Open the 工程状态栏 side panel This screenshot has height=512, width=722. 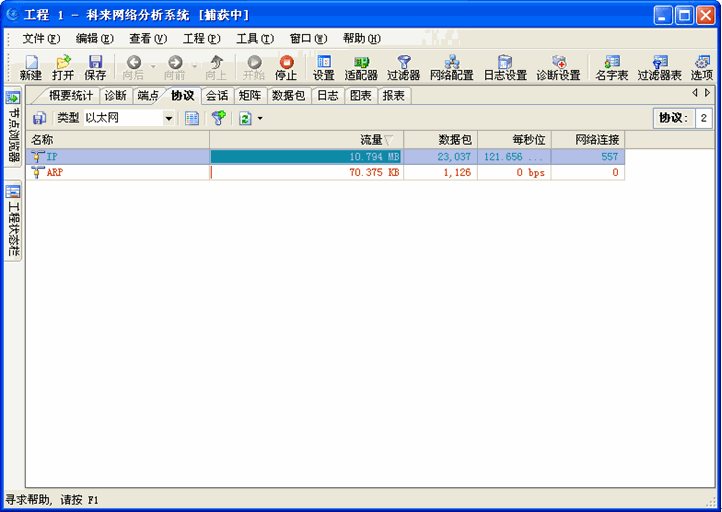[13, 222]
